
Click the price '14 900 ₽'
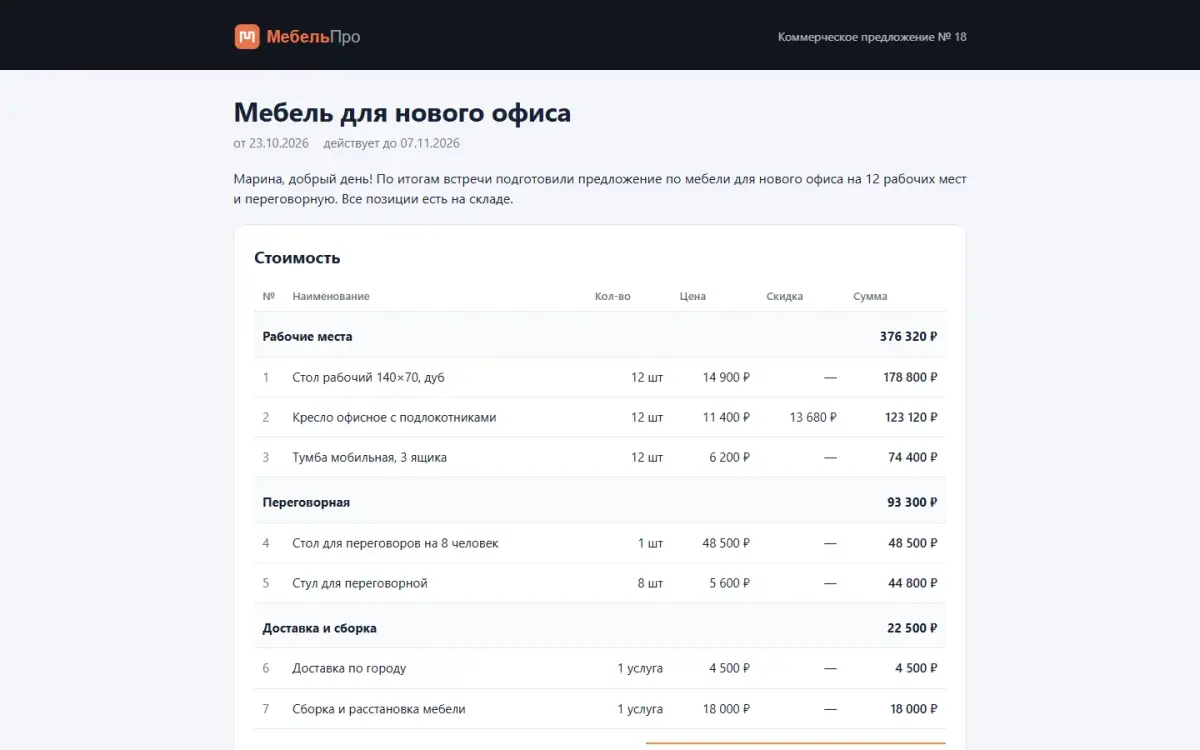click(x=726, y=377)
